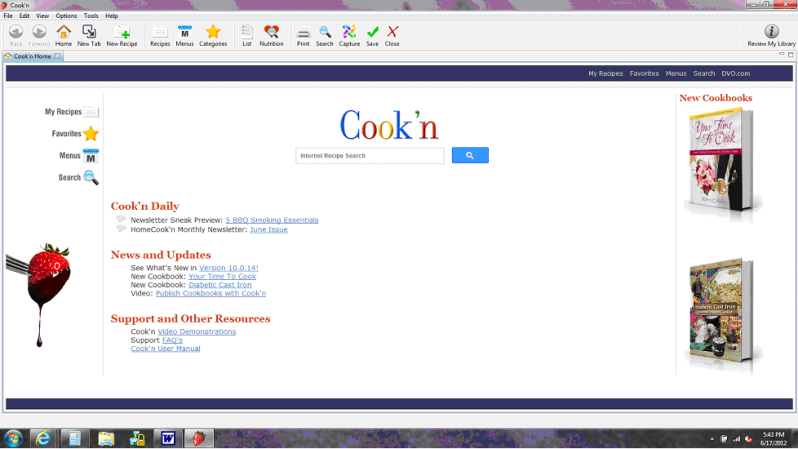Open the Nutrition heart tool
Image resolution: width=798 pixels, height=449 pixels.
(271, 35)
